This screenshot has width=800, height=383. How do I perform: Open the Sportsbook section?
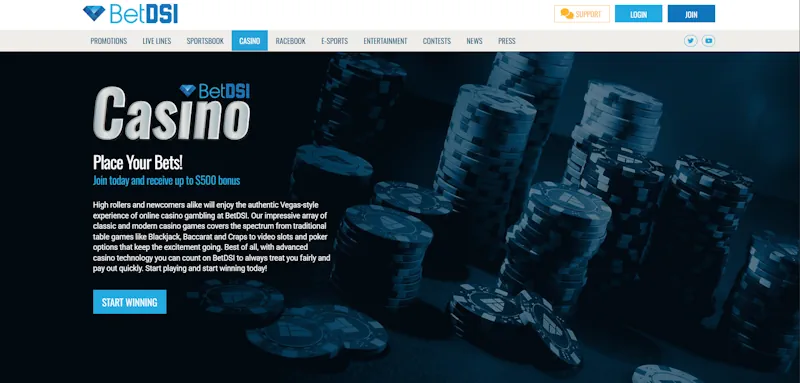pyautogui.click(x=205, y=41)
